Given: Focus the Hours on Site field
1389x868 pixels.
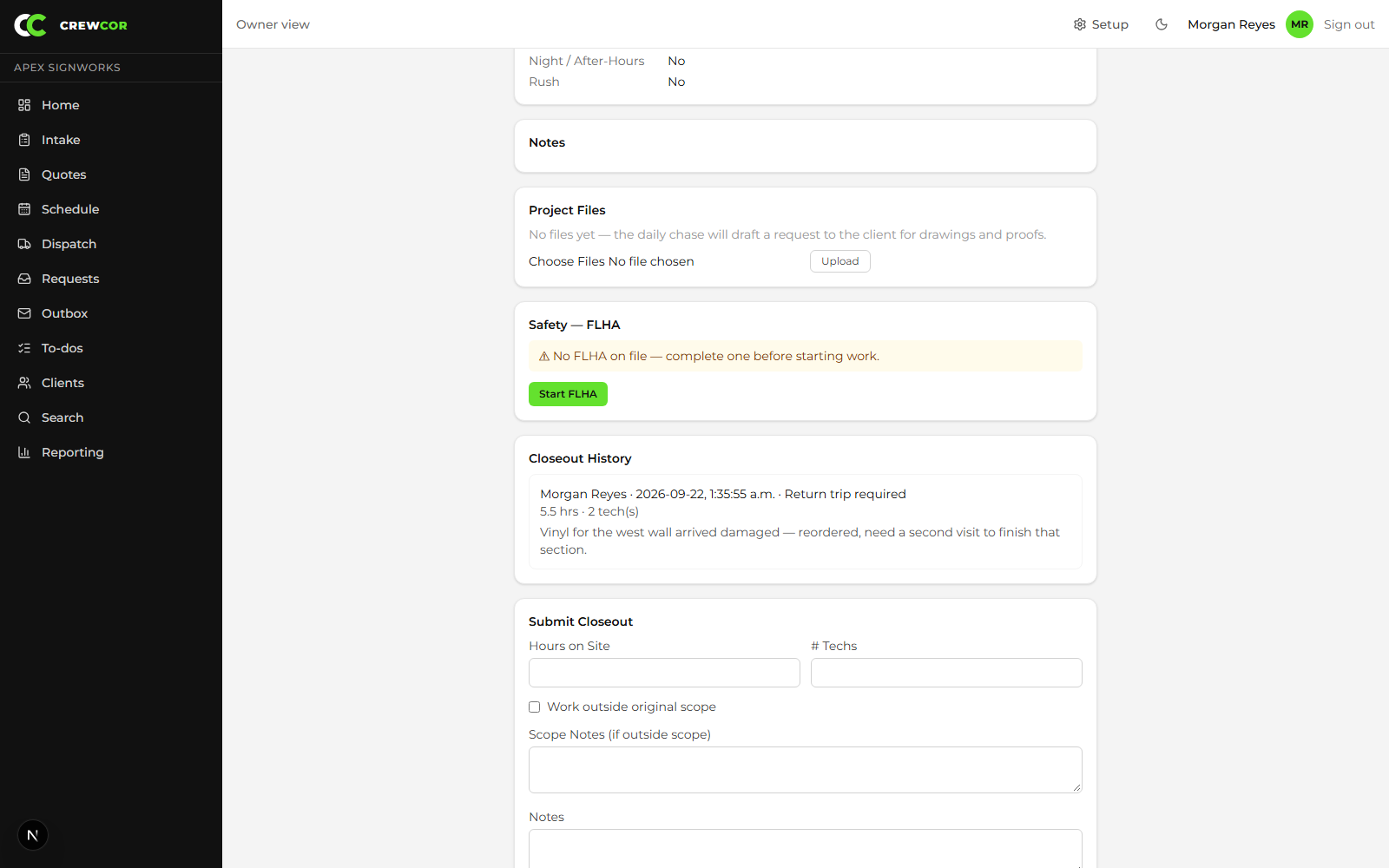Looking at the screenshot, I should point(664,673).
